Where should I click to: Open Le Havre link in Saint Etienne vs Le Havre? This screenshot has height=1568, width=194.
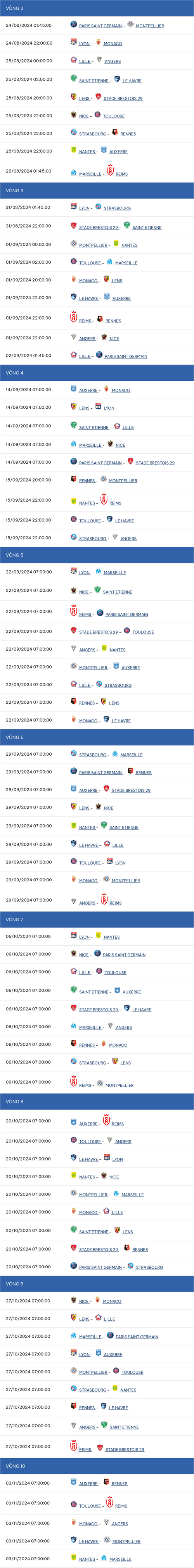tap(132, 81)
